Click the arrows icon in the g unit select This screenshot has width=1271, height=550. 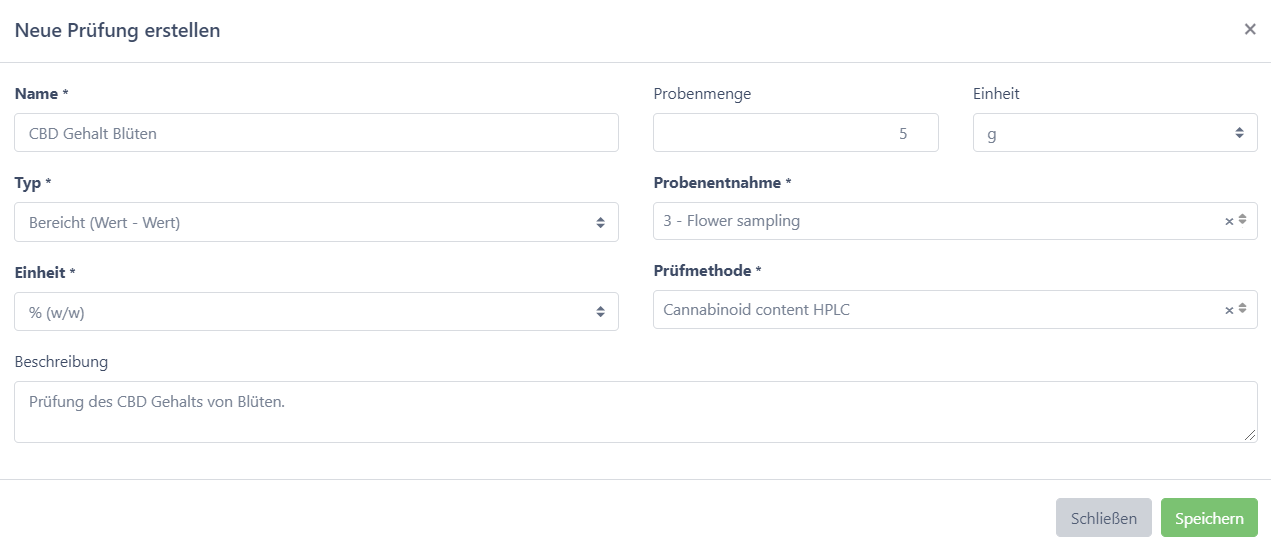point(1240,132)
